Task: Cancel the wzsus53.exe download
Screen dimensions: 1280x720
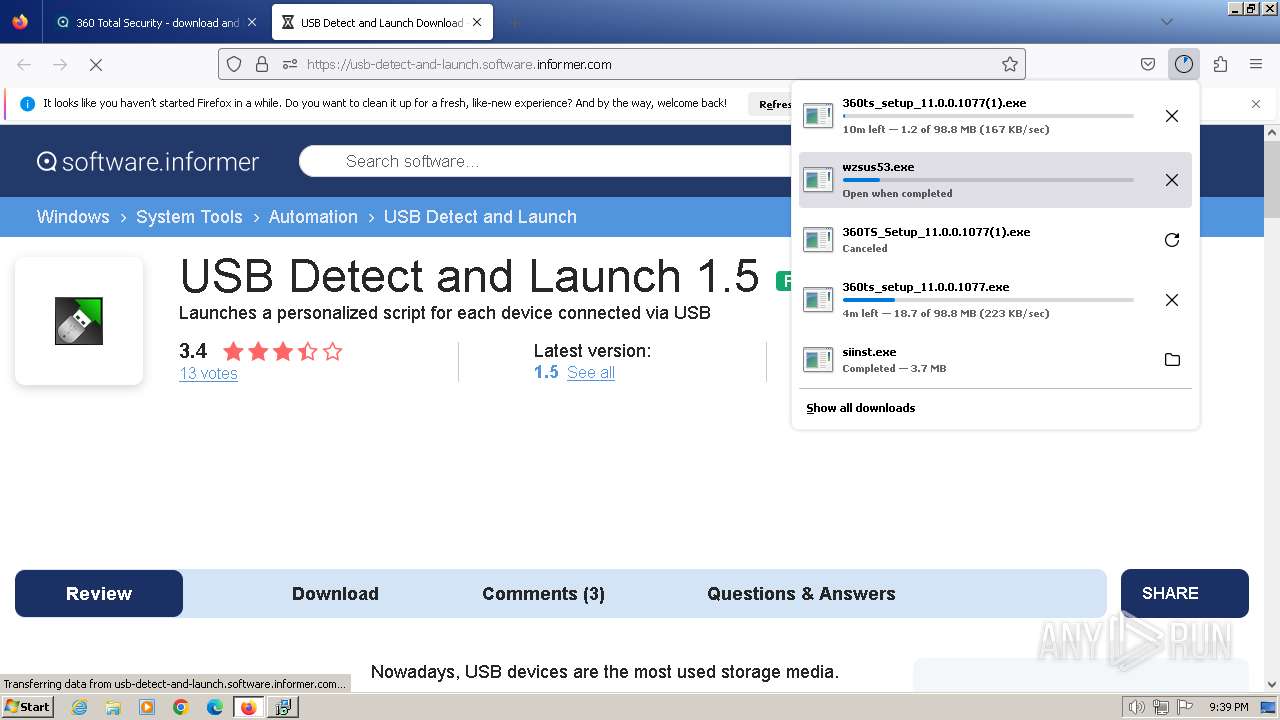Action: pyautogui.click(x=1172, y=180)
